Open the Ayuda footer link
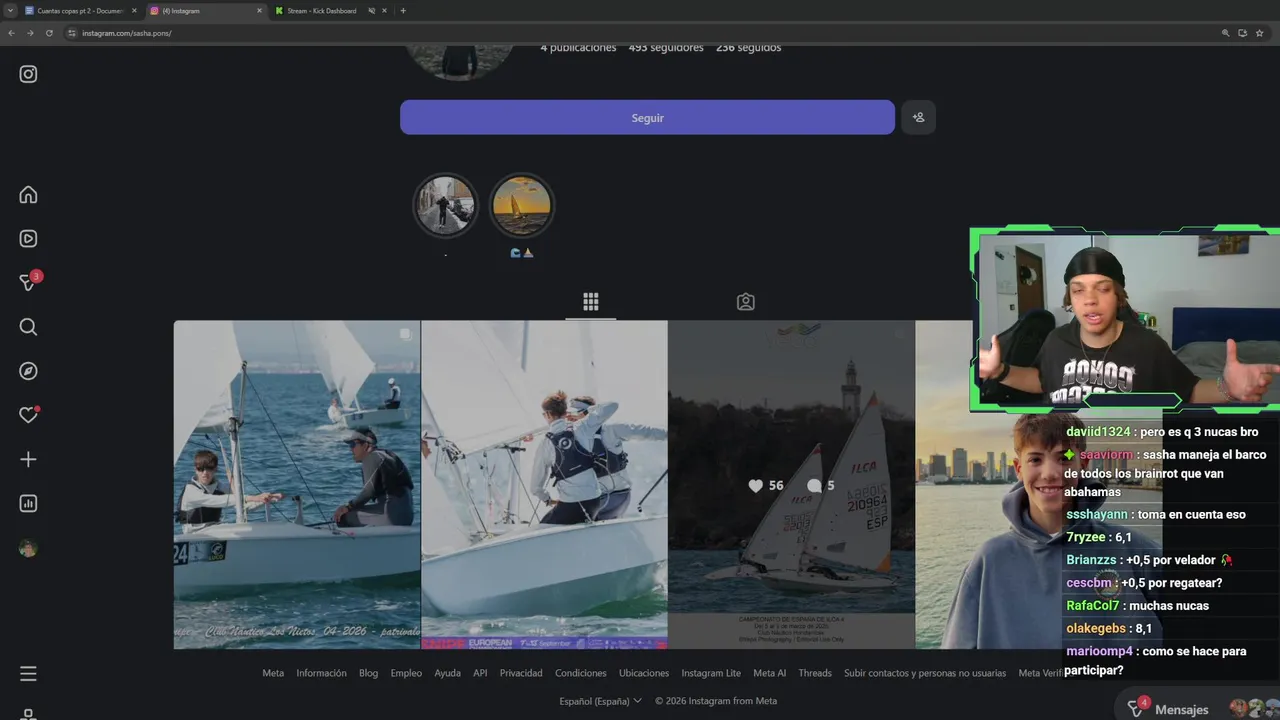 click(447, 673)
